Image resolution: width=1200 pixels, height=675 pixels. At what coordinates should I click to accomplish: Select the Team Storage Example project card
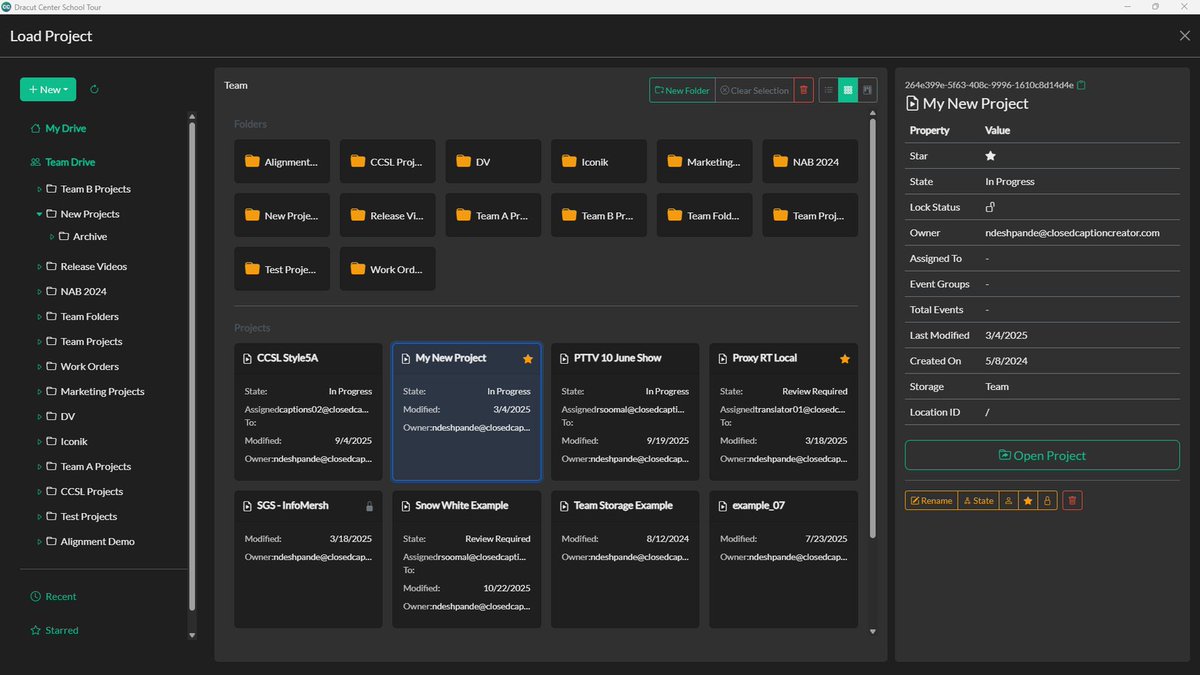coord(625,559)
